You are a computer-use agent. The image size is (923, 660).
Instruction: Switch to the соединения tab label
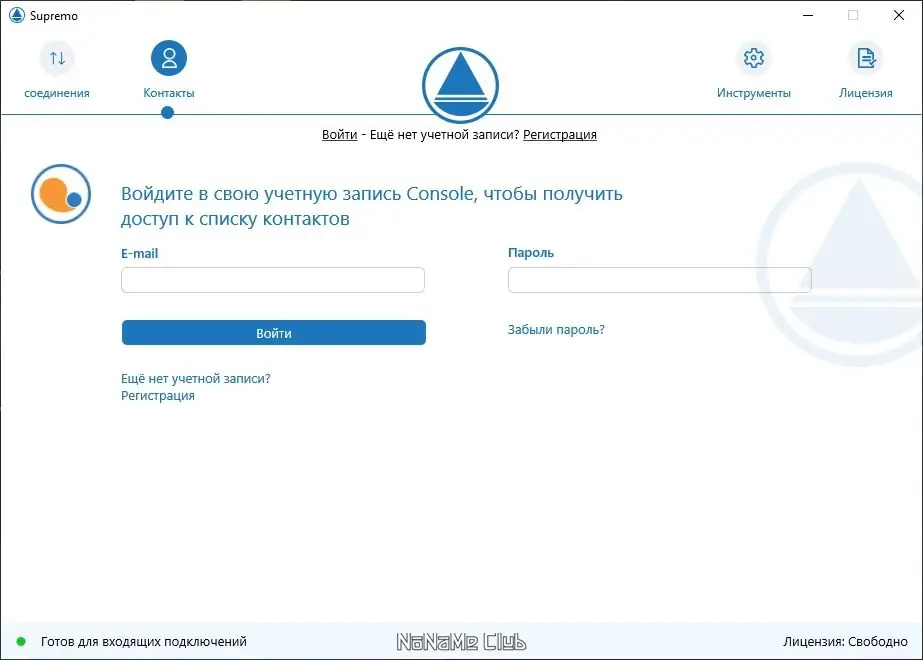[57, 93]
